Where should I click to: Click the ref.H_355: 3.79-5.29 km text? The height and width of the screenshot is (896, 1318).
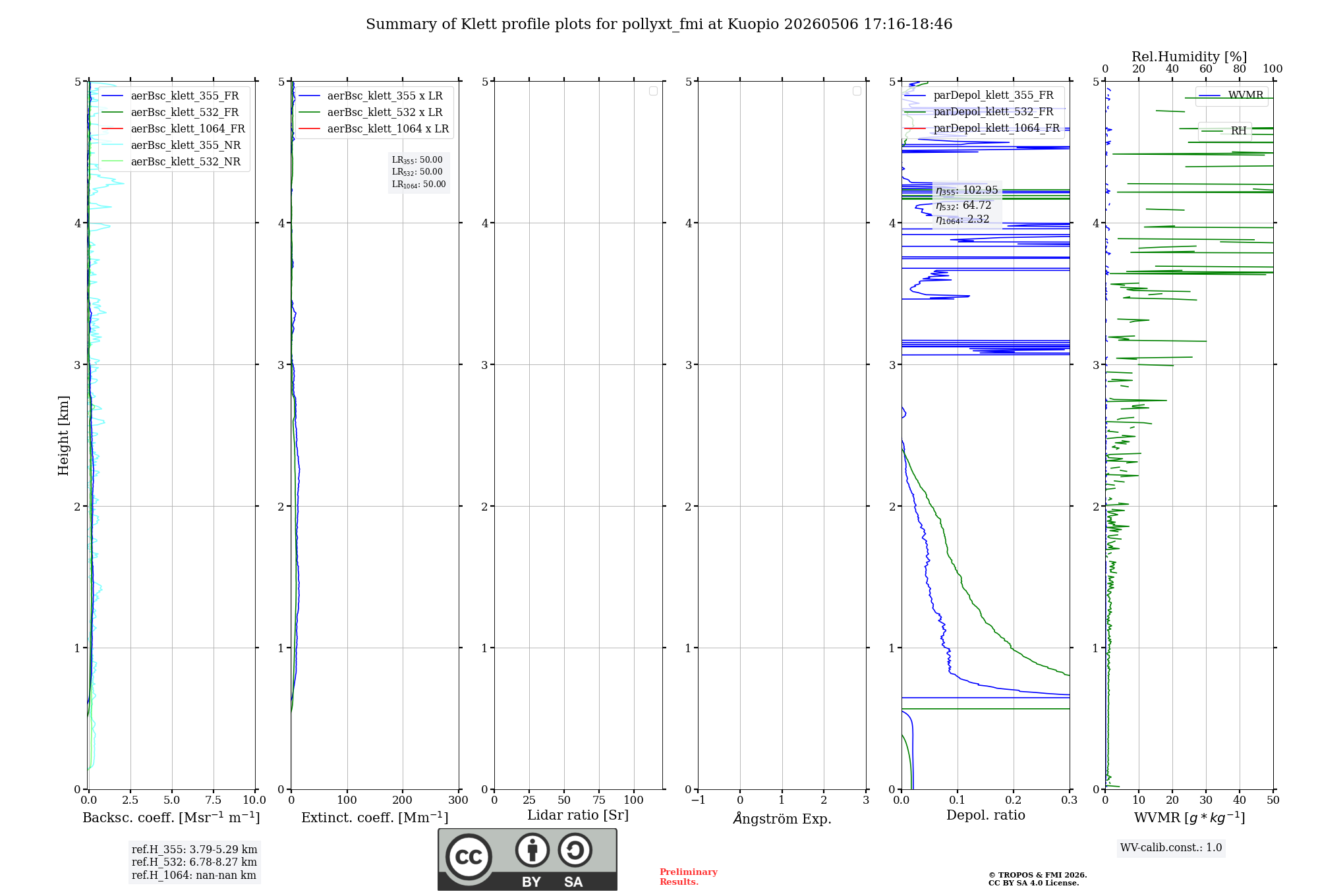tap(194, 850)
